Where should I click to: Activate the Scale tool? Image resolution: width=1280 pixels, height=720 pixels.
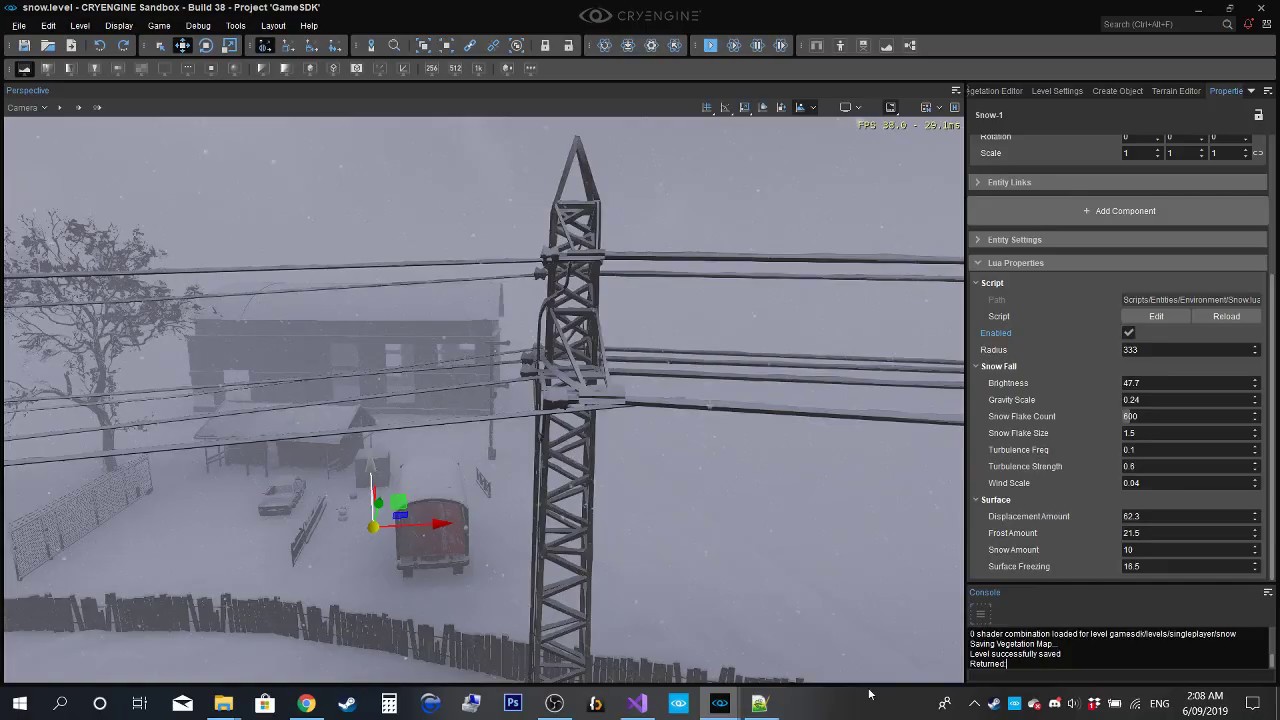pyautogui.click(x=230, y=45)
